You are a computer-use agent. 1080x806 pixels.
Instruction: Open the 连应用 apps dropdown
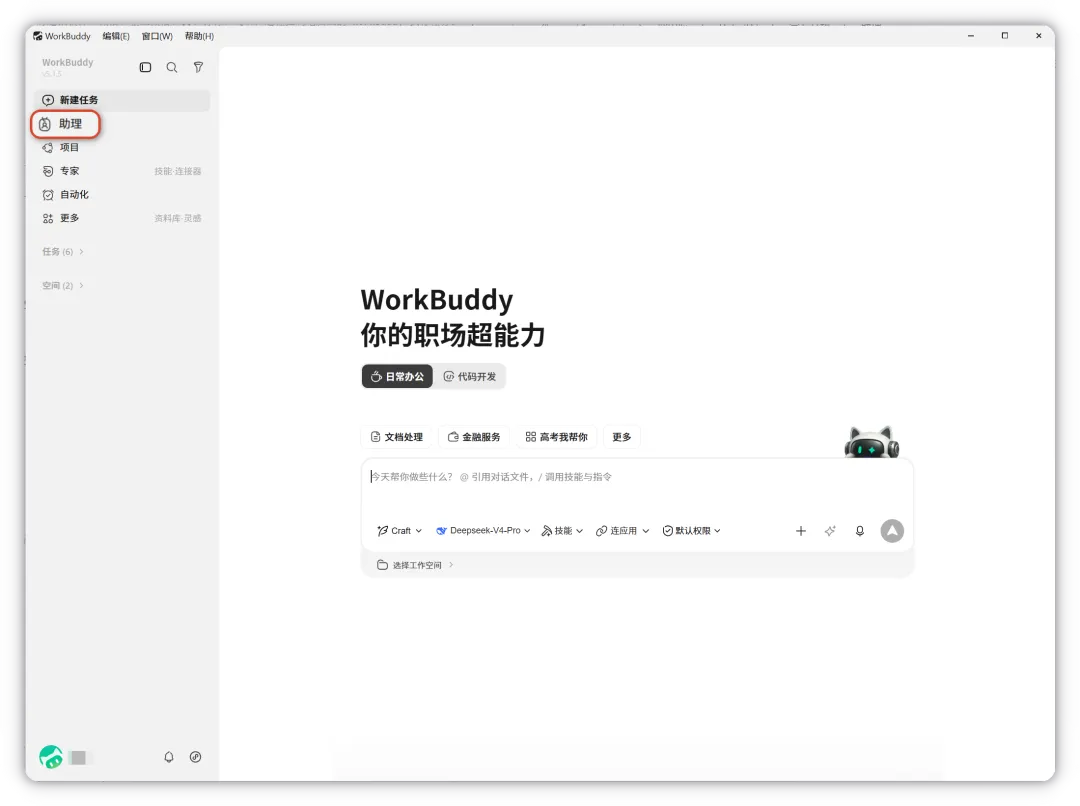point(623,531)
